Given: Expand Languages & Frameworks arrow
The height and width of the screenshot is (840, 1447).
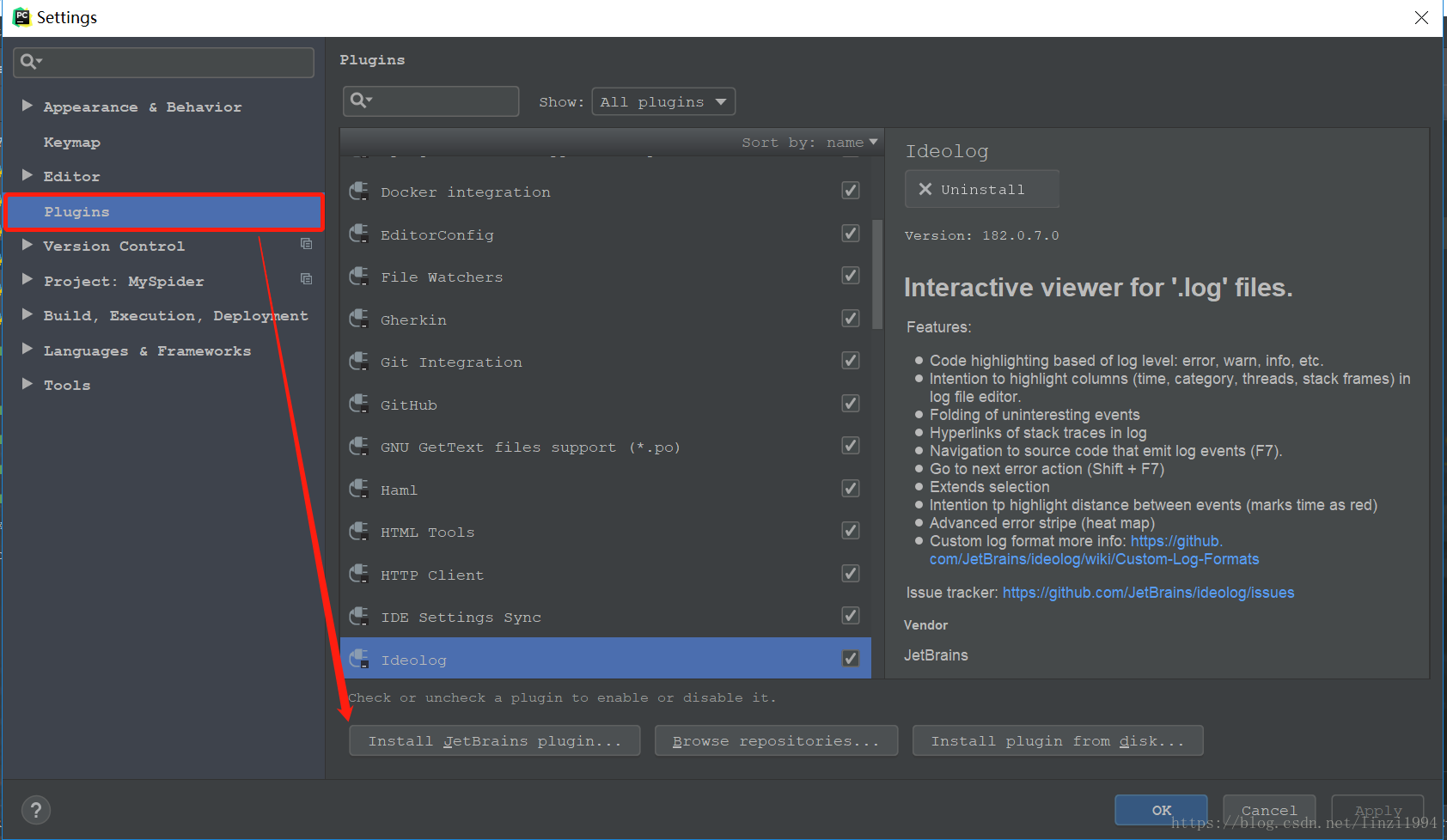Looking at the screenshot, I should pyautogui.click(x=27, y=349).
